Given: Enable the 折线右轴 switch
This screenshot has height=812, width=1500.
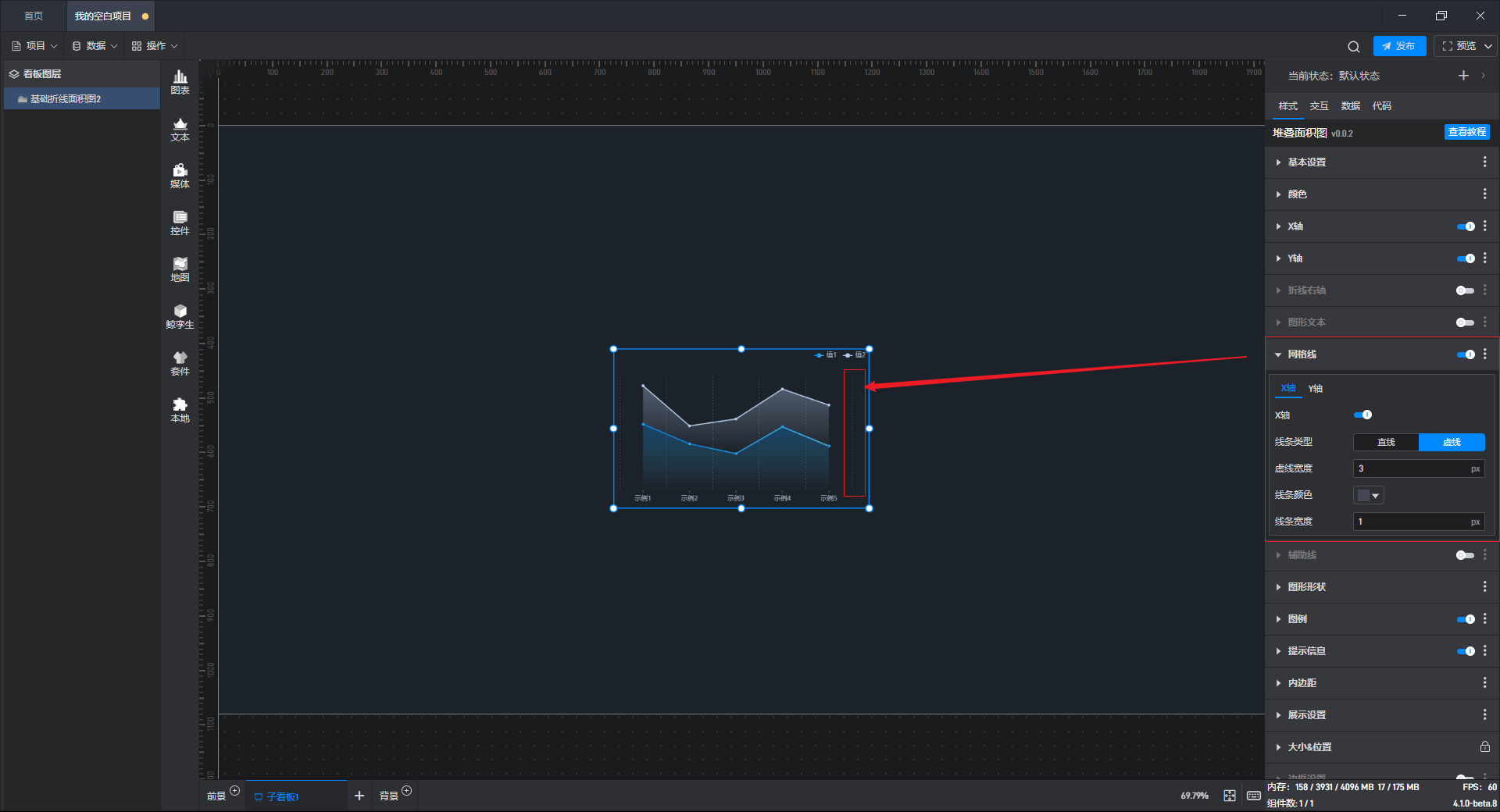Looking at the screenshot, I should (1466, 290).
